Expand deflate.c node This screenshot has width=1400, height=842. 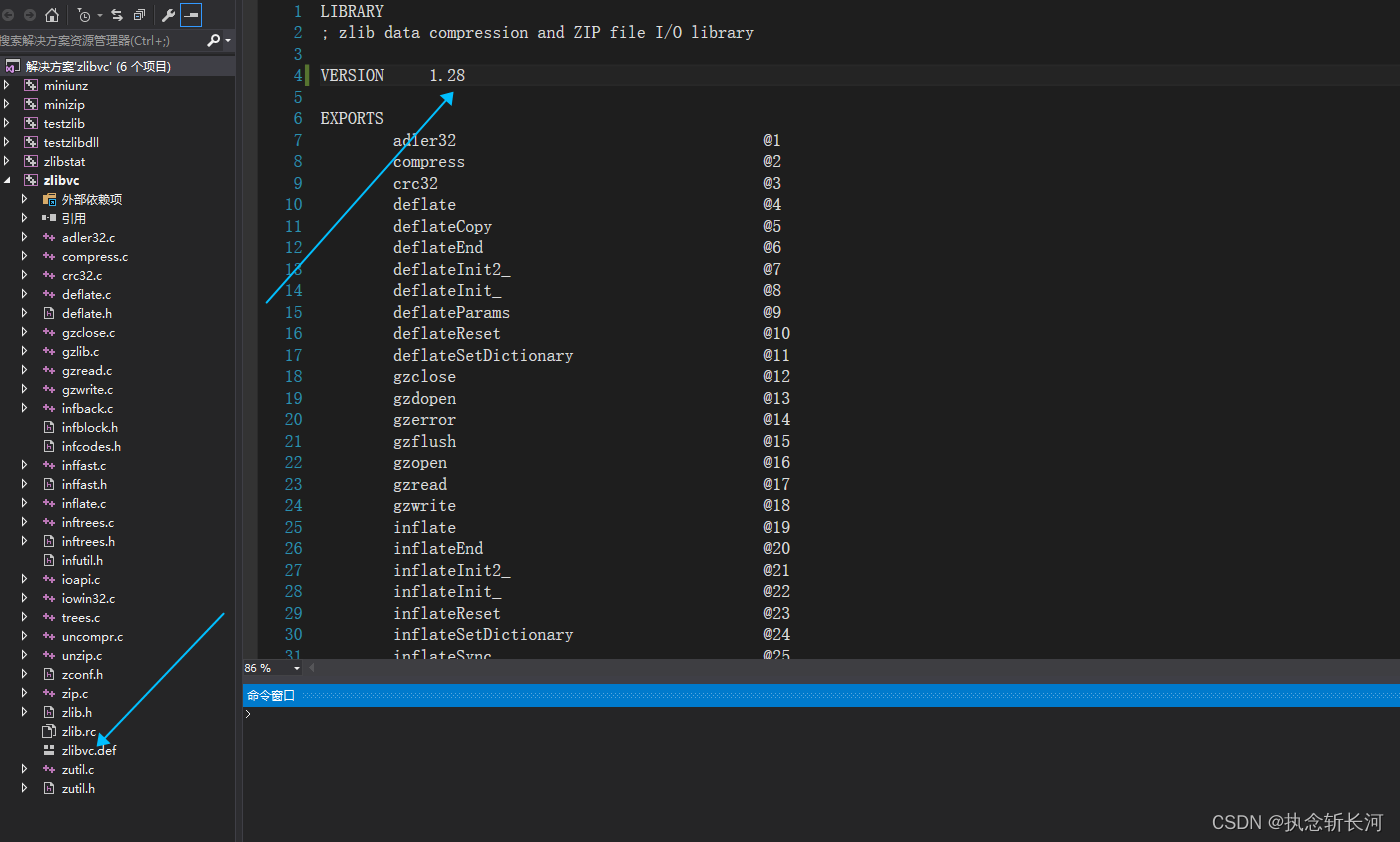25,294
